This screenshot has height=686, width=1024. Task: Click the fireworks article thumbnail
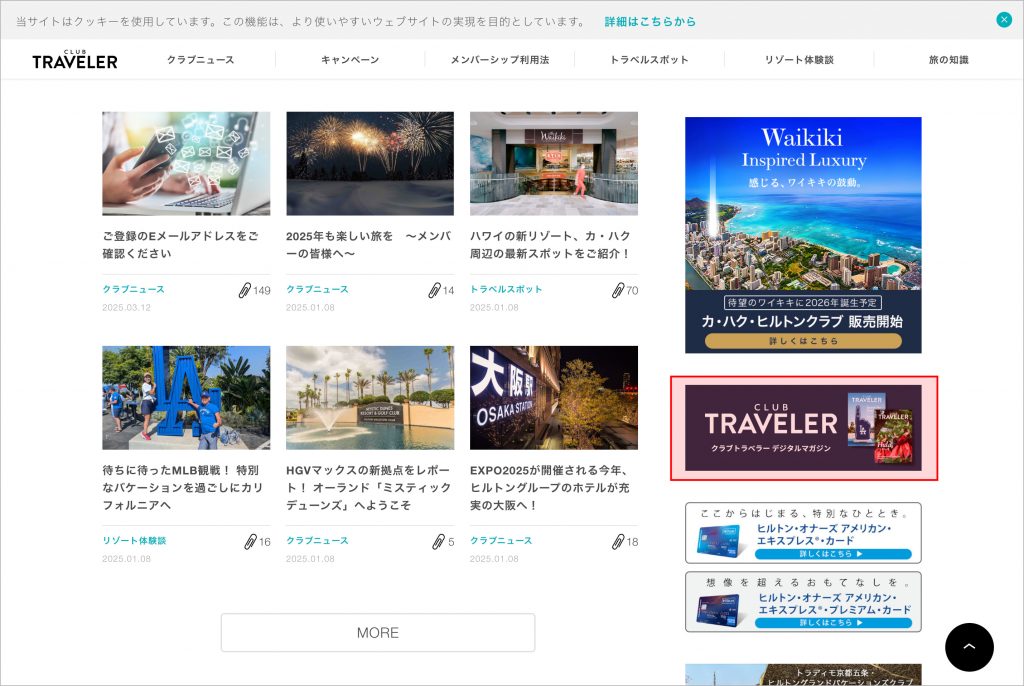[370, 163]
